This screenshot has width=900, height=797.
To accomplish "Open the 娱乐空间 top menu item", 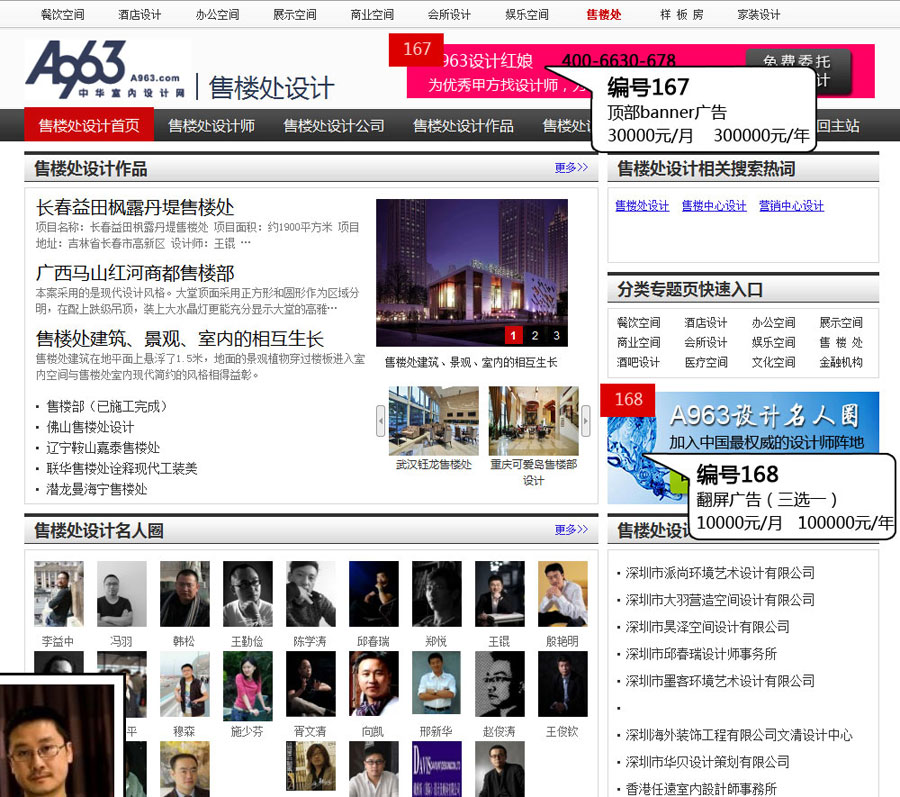I will (526, 14).
